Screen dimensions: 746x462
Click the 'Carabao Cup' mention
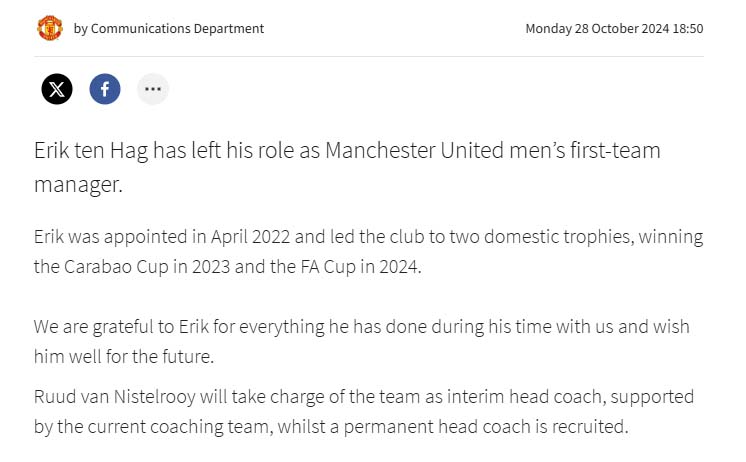pyautogui.click(x=116, y=267)
